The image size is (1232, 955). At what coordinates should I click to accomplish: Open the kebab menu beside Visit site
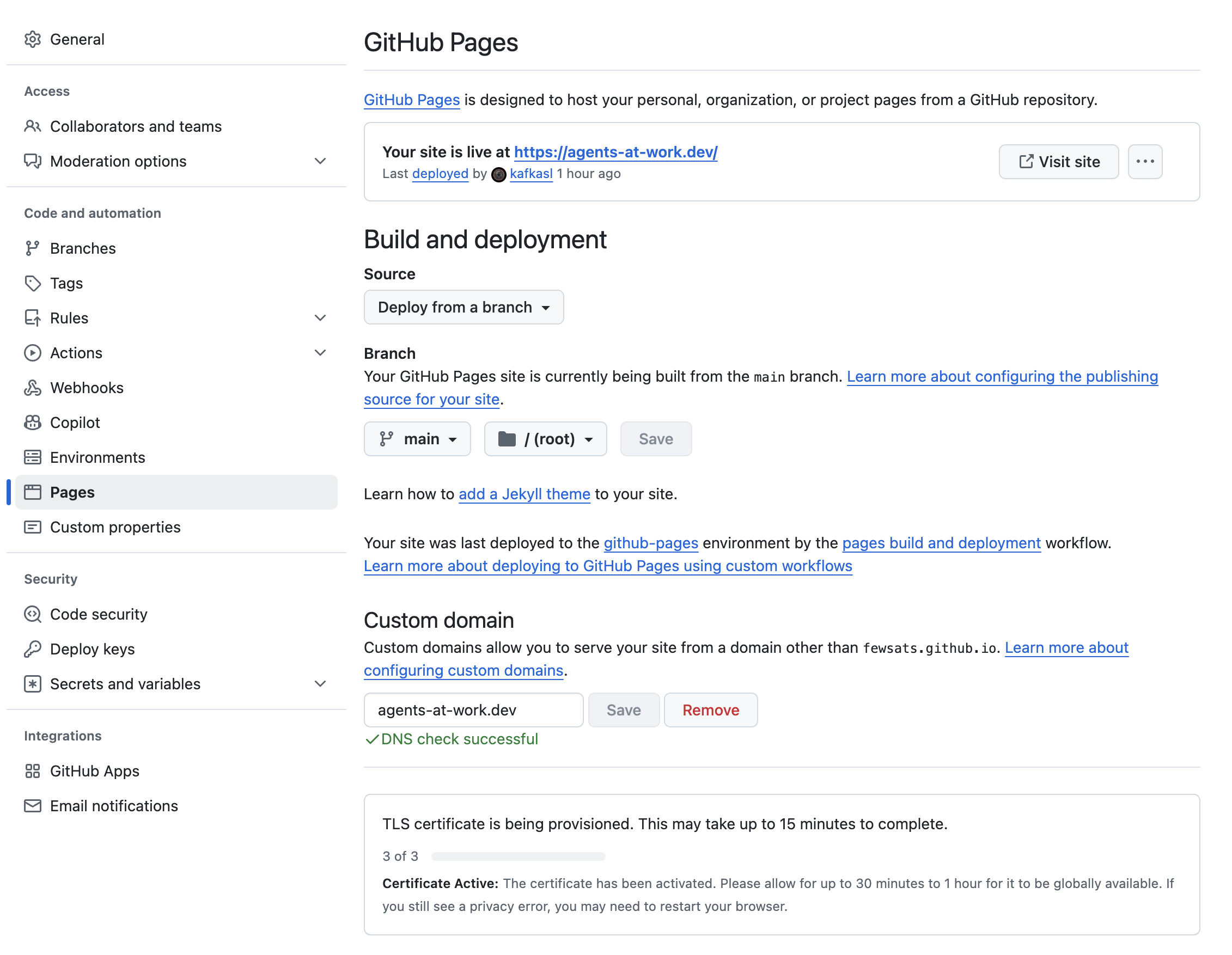[x=1144, y=162]
